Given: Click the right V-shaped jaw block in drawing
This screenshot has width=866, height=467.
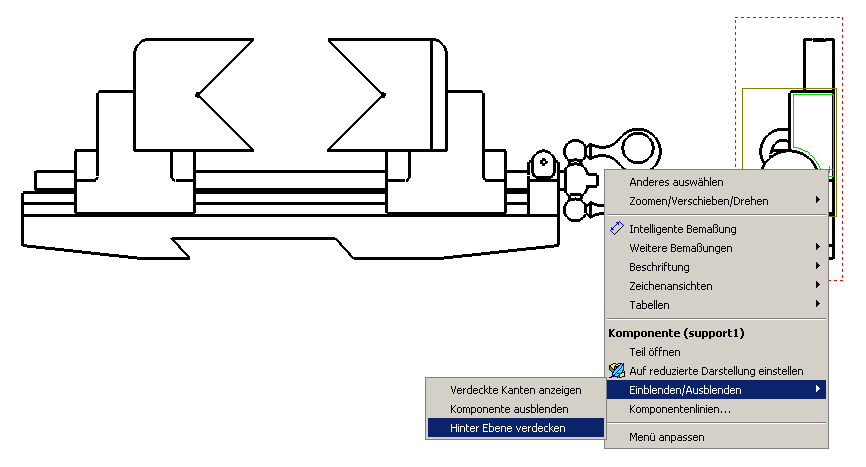Looking at the screenshot, I should [411, 94].
